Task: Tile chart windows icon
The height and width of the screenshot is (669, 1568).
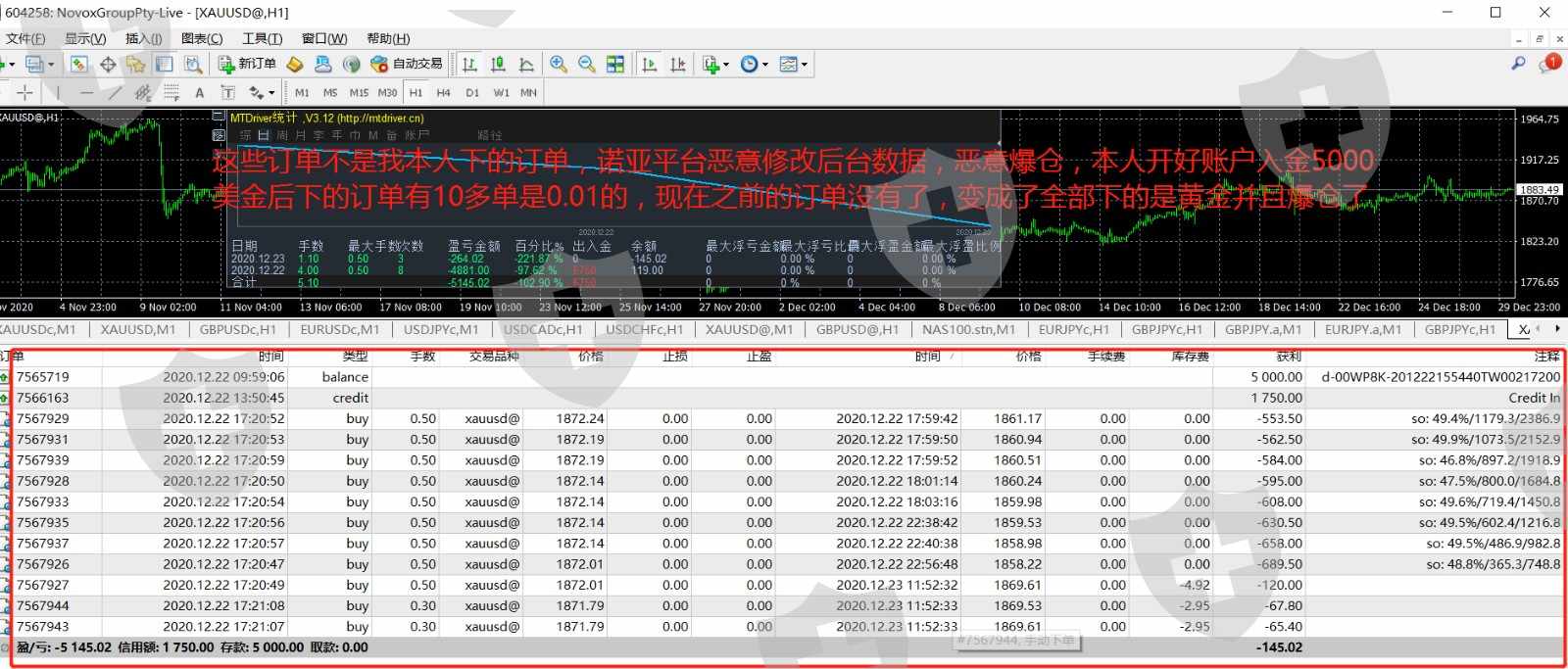Action: (x=615, y=64)
